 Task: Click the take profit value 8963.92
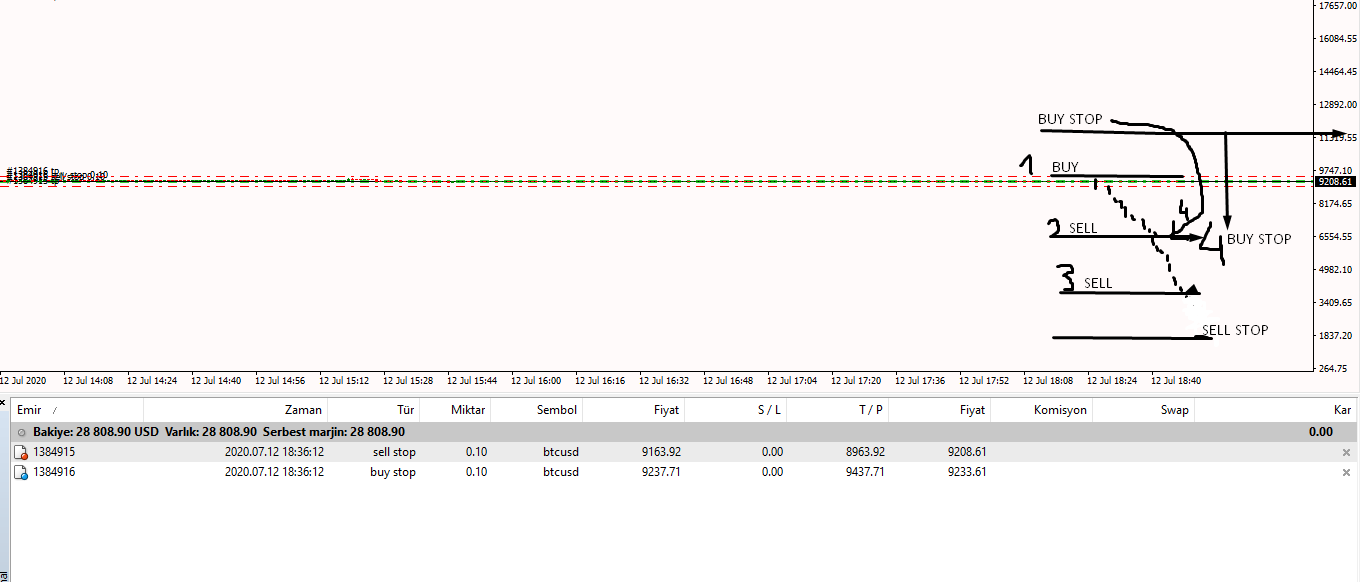pos(865,452)
